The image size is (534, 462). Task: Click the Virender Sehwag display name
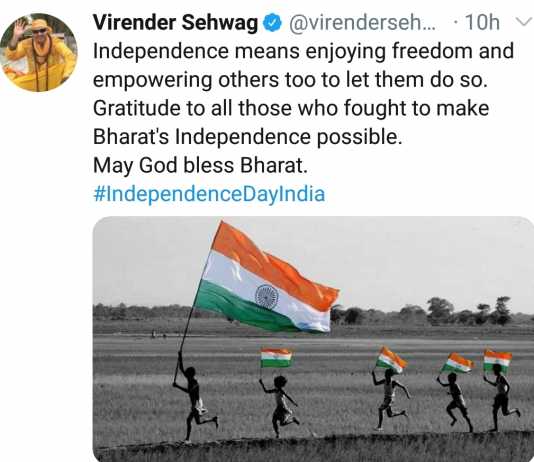[x=175, y=23]
